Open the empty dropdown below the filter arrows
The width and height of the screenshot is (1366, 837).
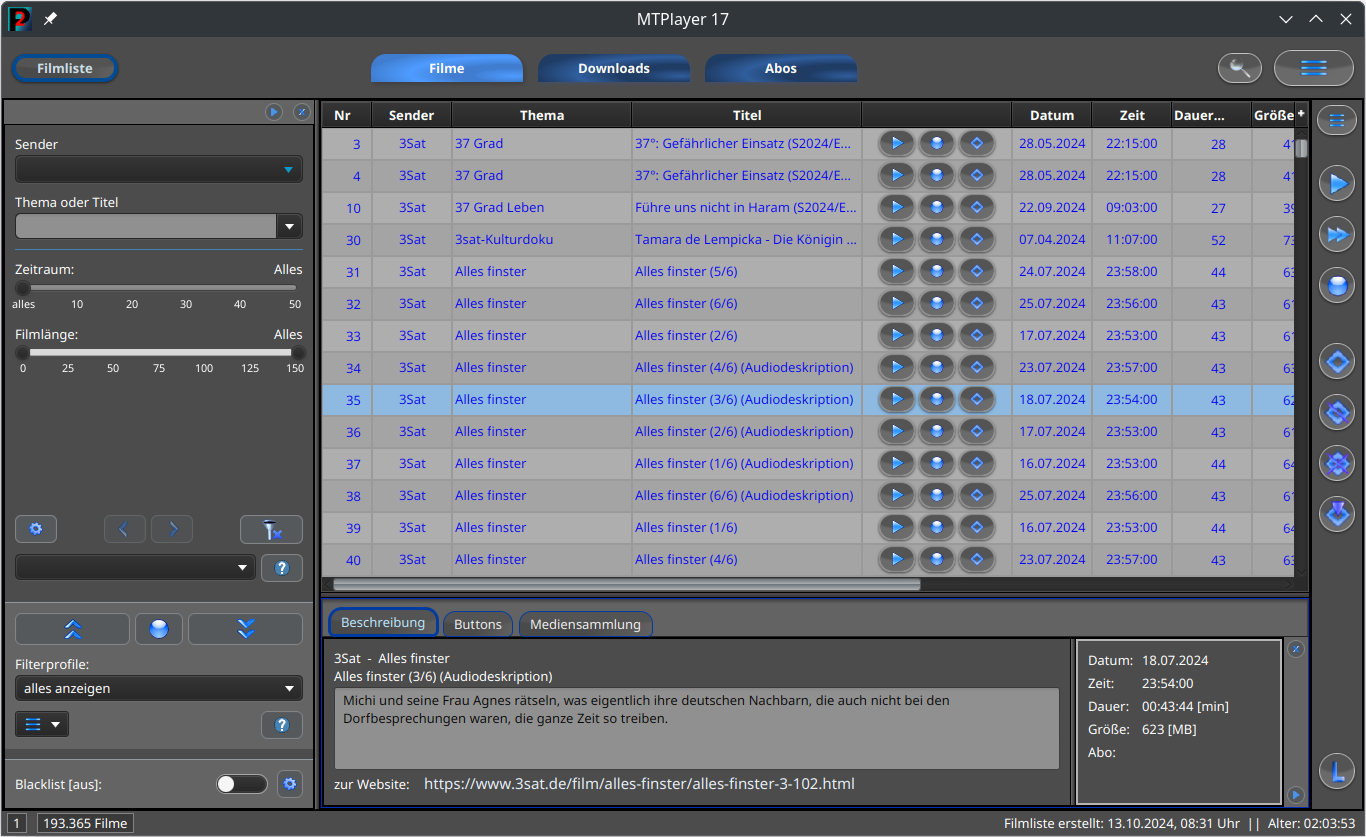click(x=135, y=567)
